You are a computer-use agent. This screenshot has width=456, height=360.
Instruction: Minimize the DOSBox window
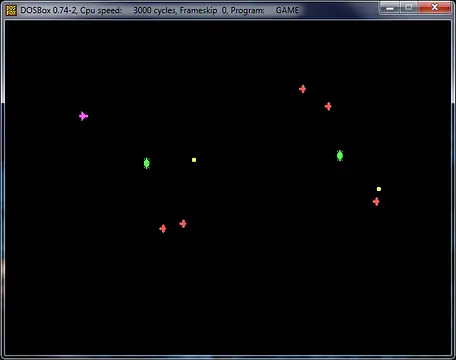[390, 7]
